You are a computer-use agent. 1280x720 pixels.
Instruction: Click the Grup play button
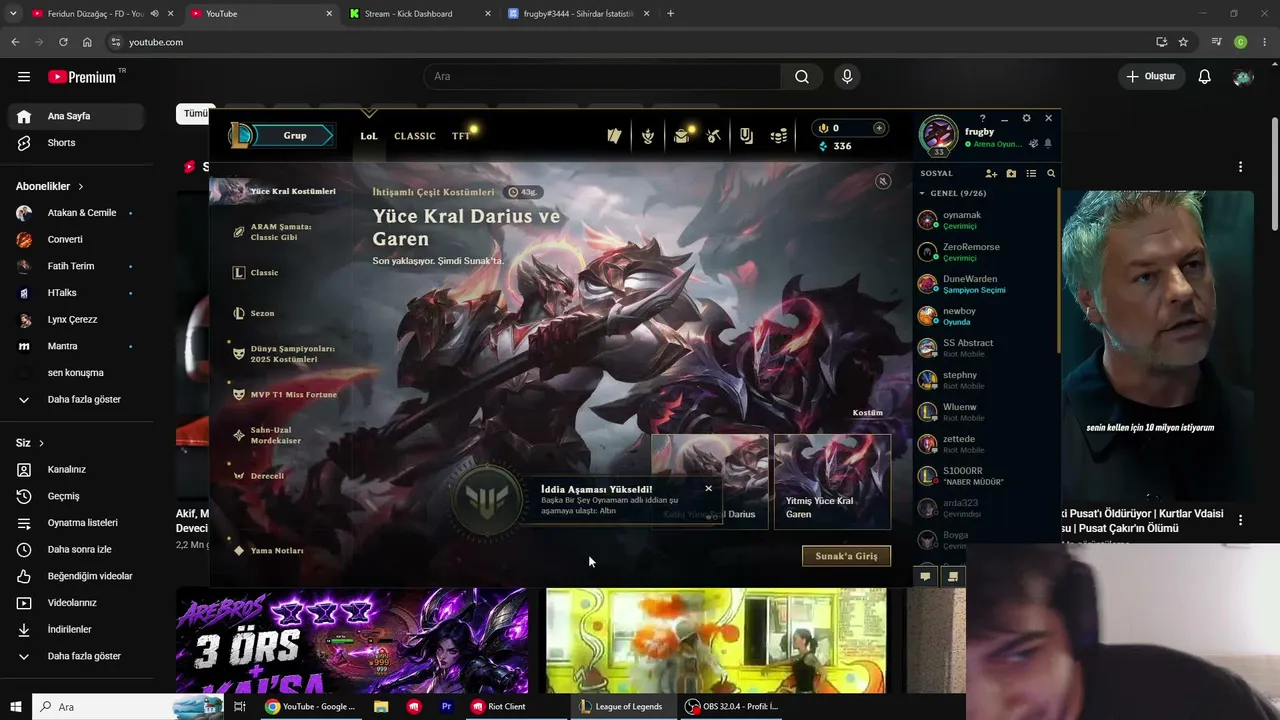click(x=295, y=135)
